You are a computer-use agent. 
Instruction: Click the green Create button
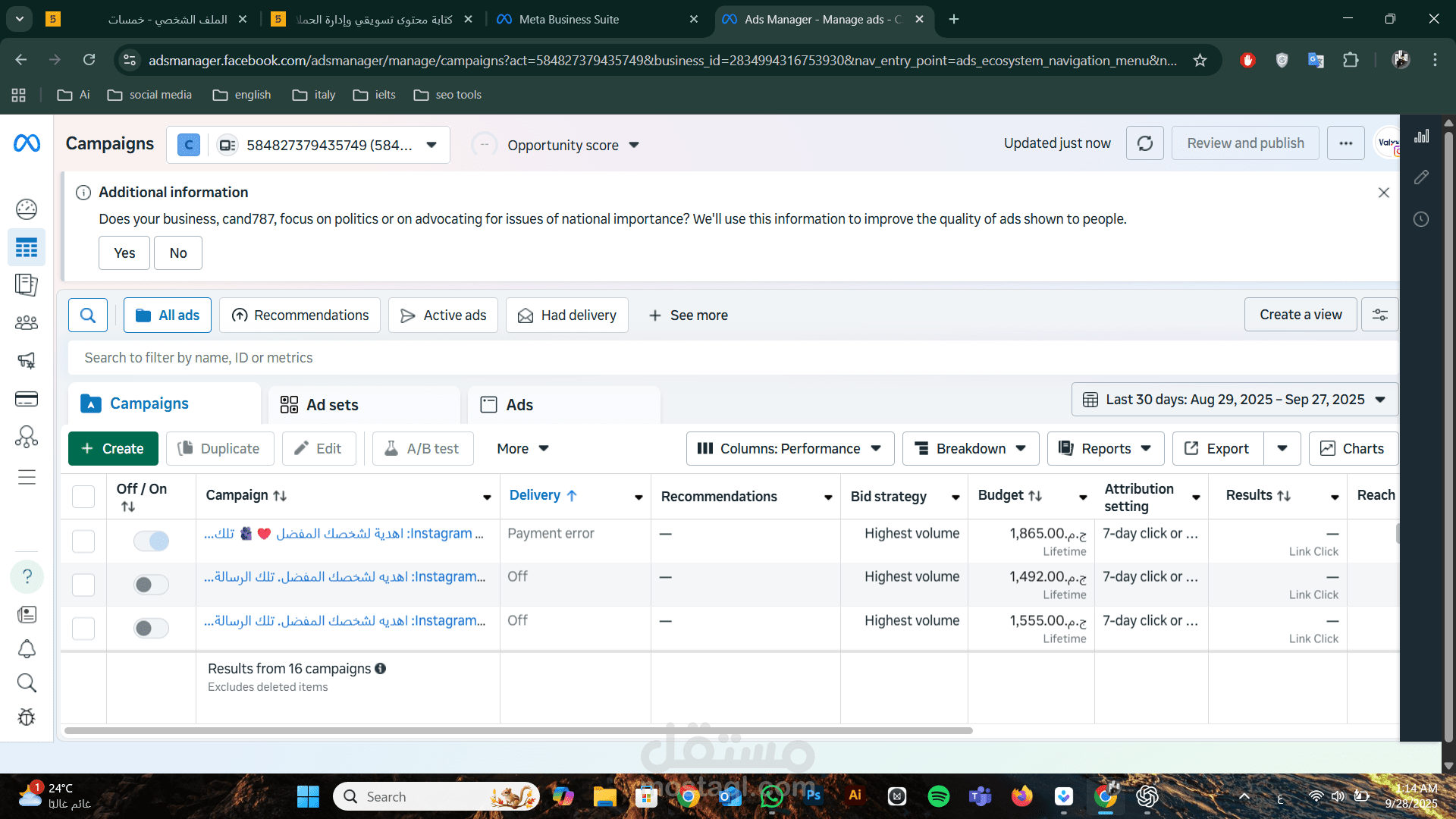[x=113, y=449]
